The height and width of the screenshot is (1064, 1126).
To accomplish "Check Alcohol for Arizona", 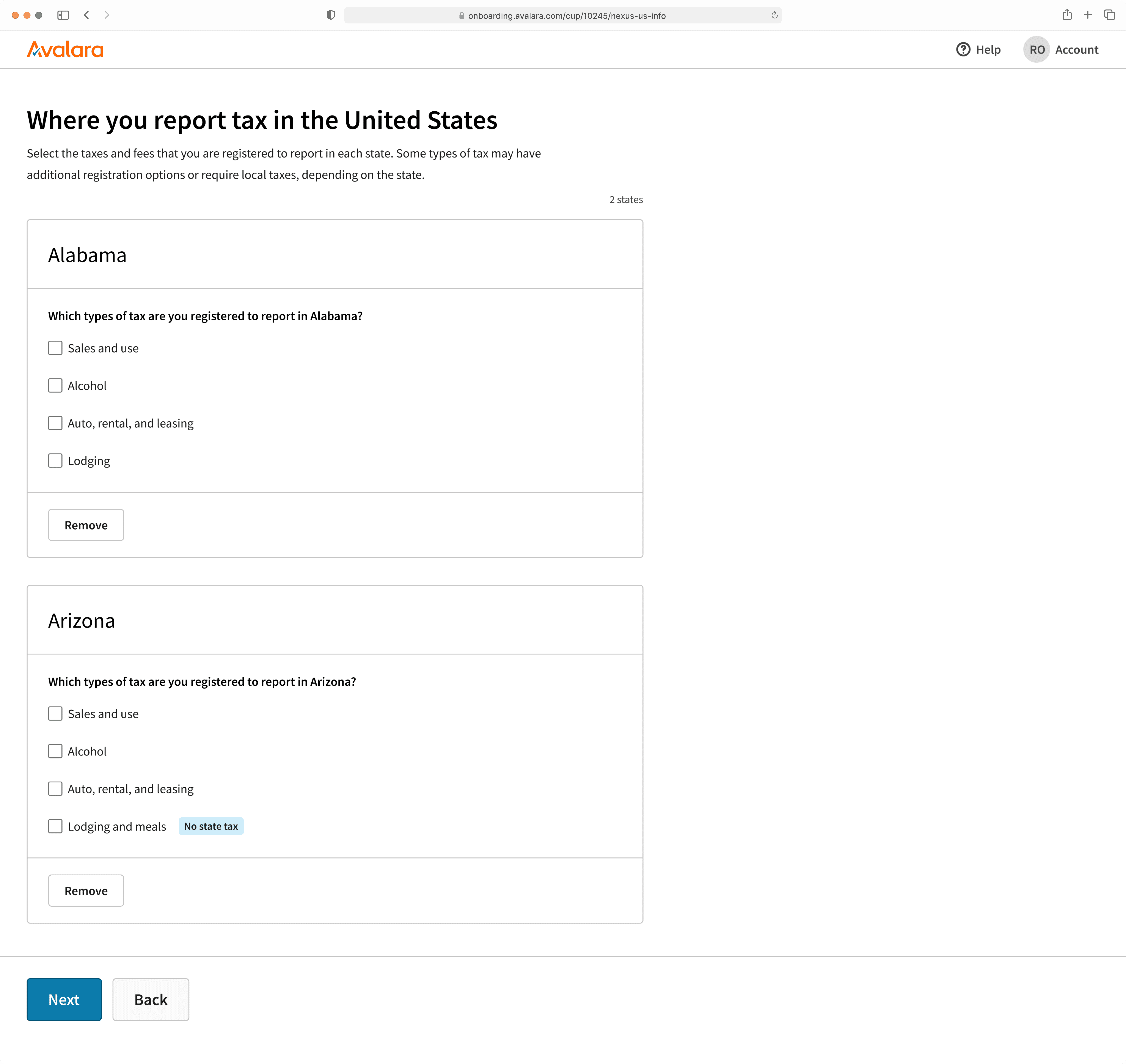I will pos(55,751).
